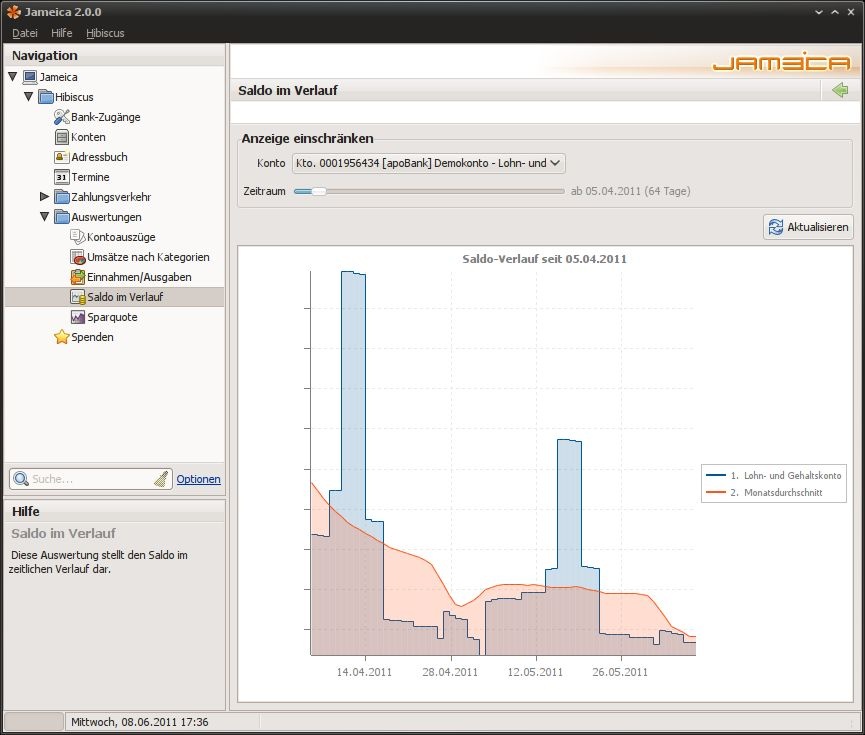Image resolution: width=865 pixels, height=735 pixels.
Task: Clear search with the broom icon
Action: [x=161, y=479]
